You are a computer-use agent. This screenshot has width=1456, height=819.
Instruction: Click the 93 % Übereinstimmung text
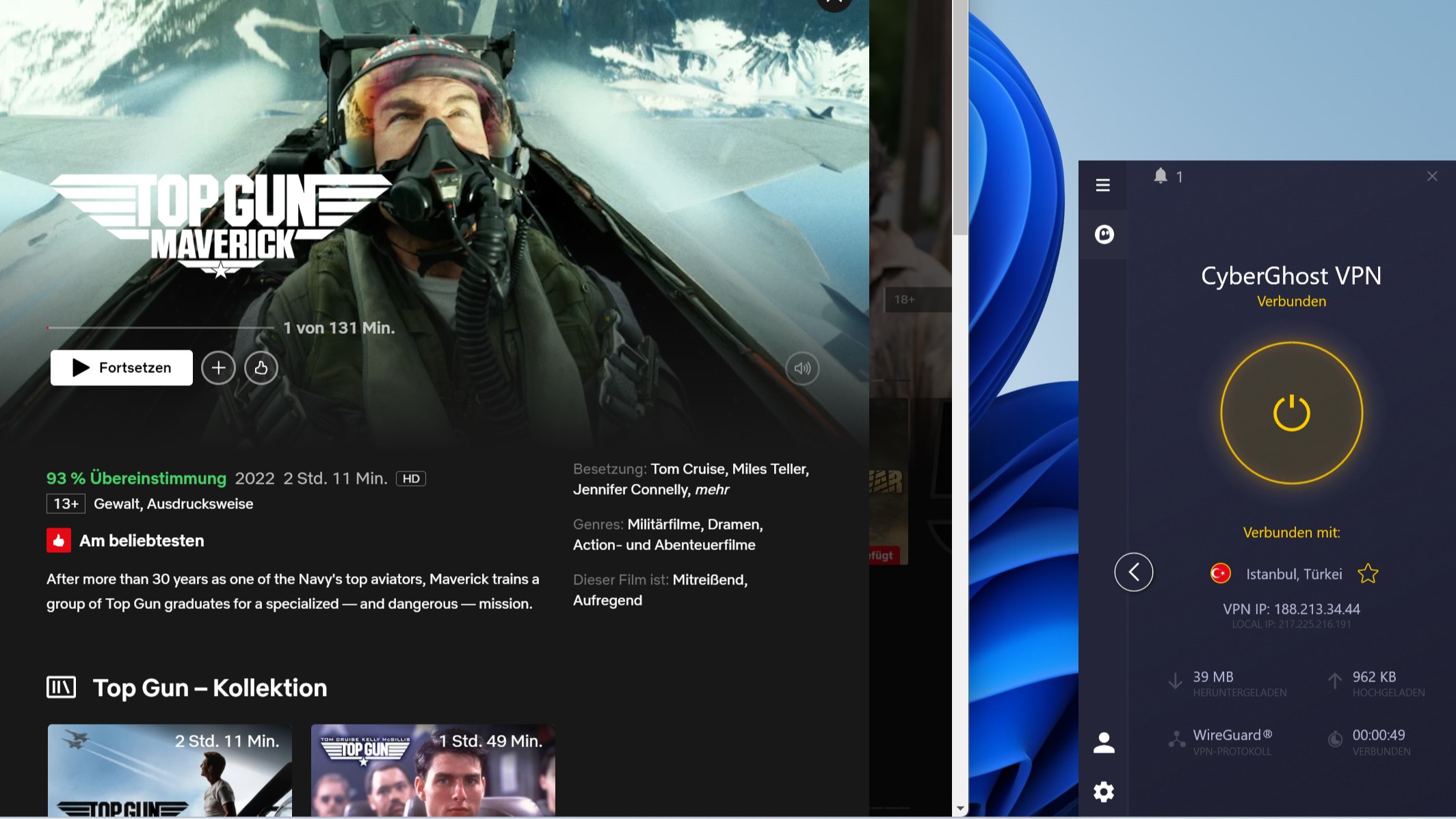pos(136,478)
